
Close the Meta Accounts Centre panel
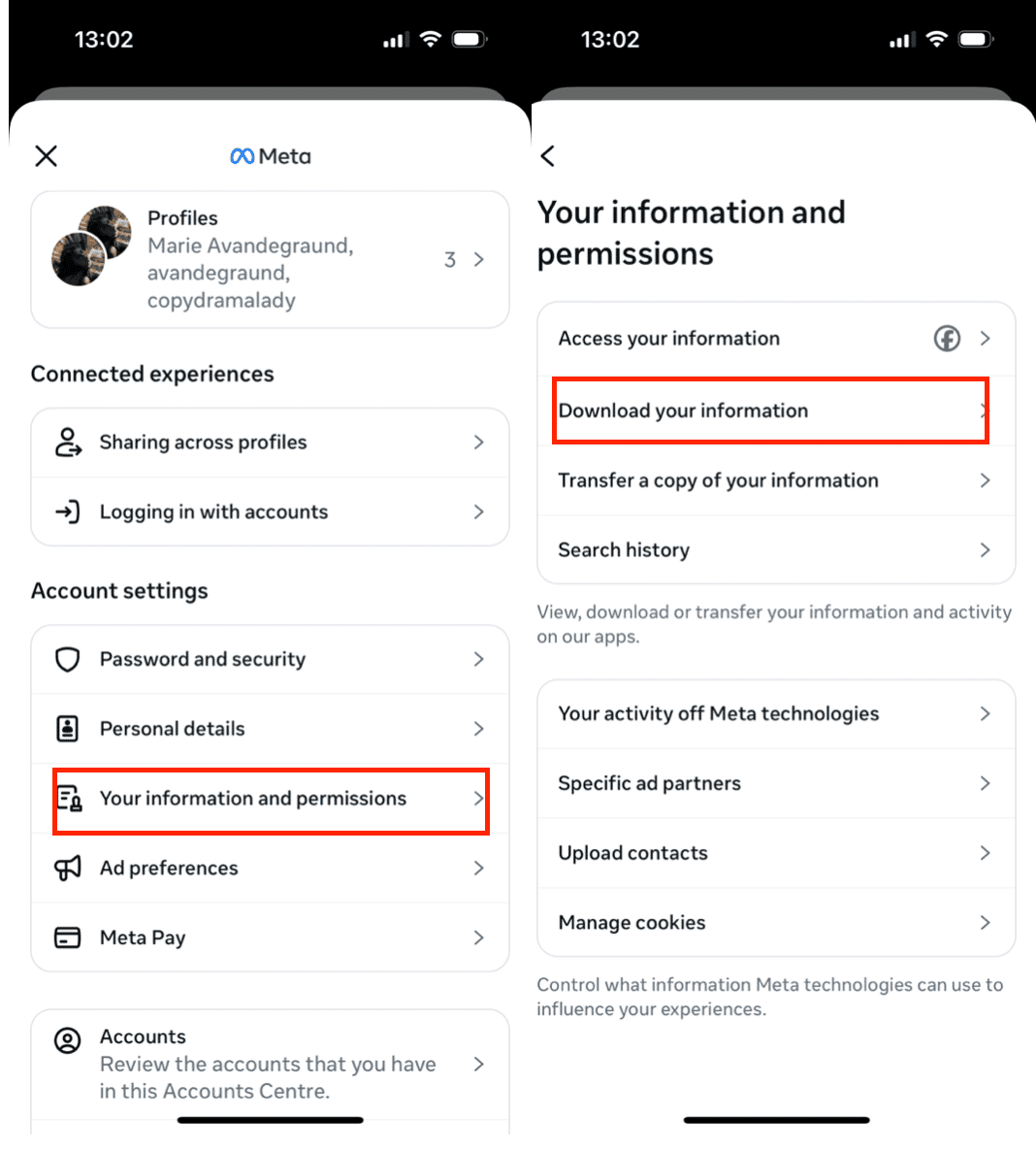(47, 155)
